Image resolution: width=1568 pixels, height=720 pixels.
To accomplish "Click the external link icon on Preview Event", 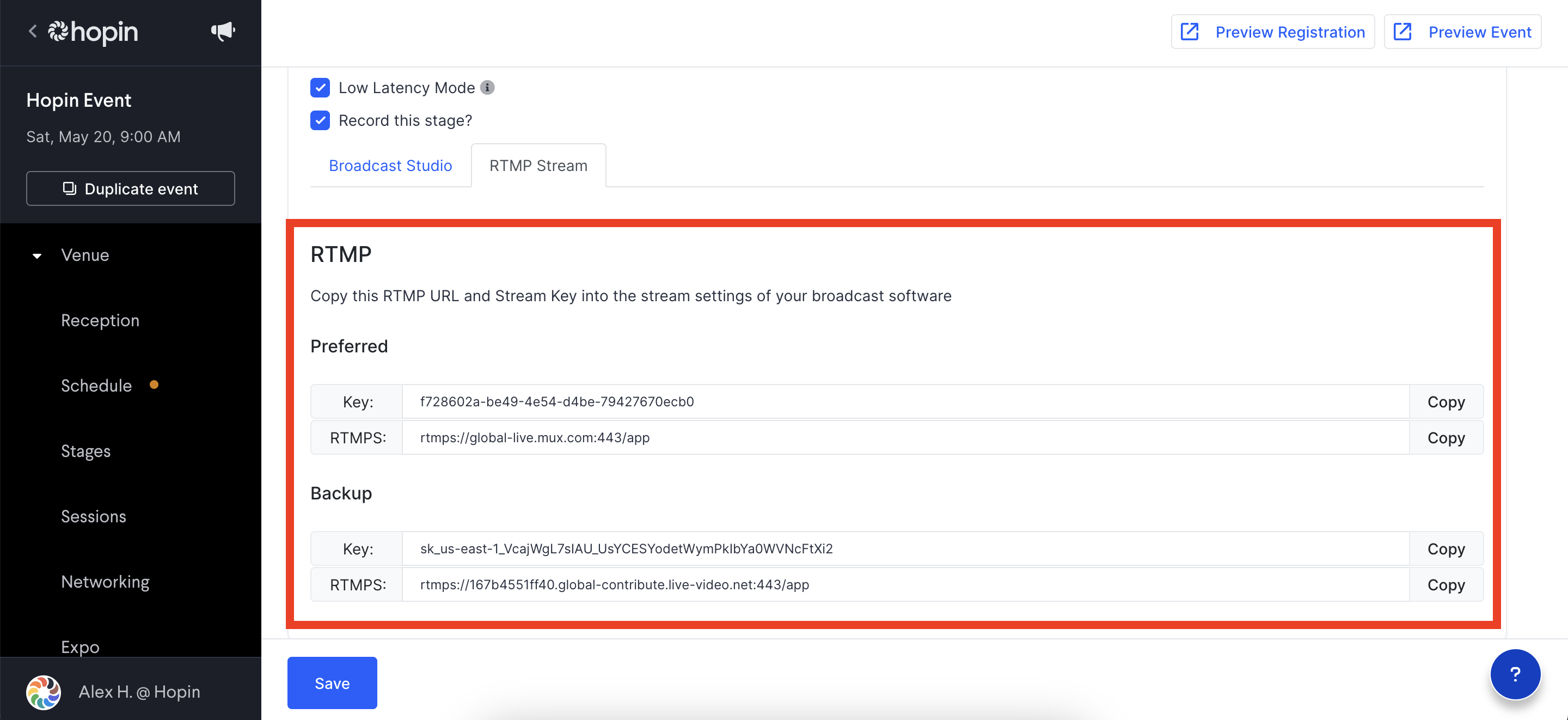I will pos(1402,32).
